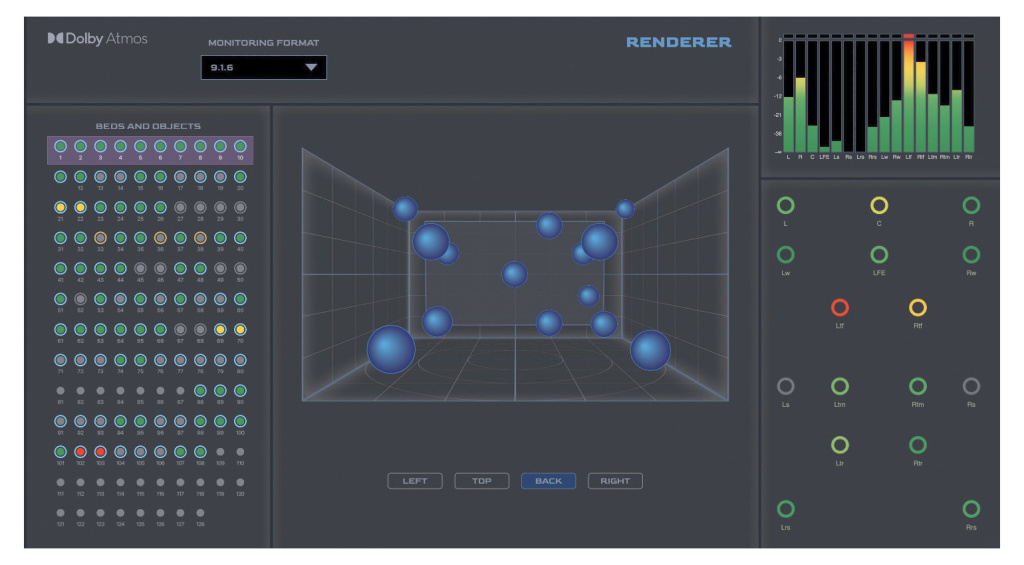Click the L speaker indicator
Screen dimensions: 1024x565
point(786,206)
